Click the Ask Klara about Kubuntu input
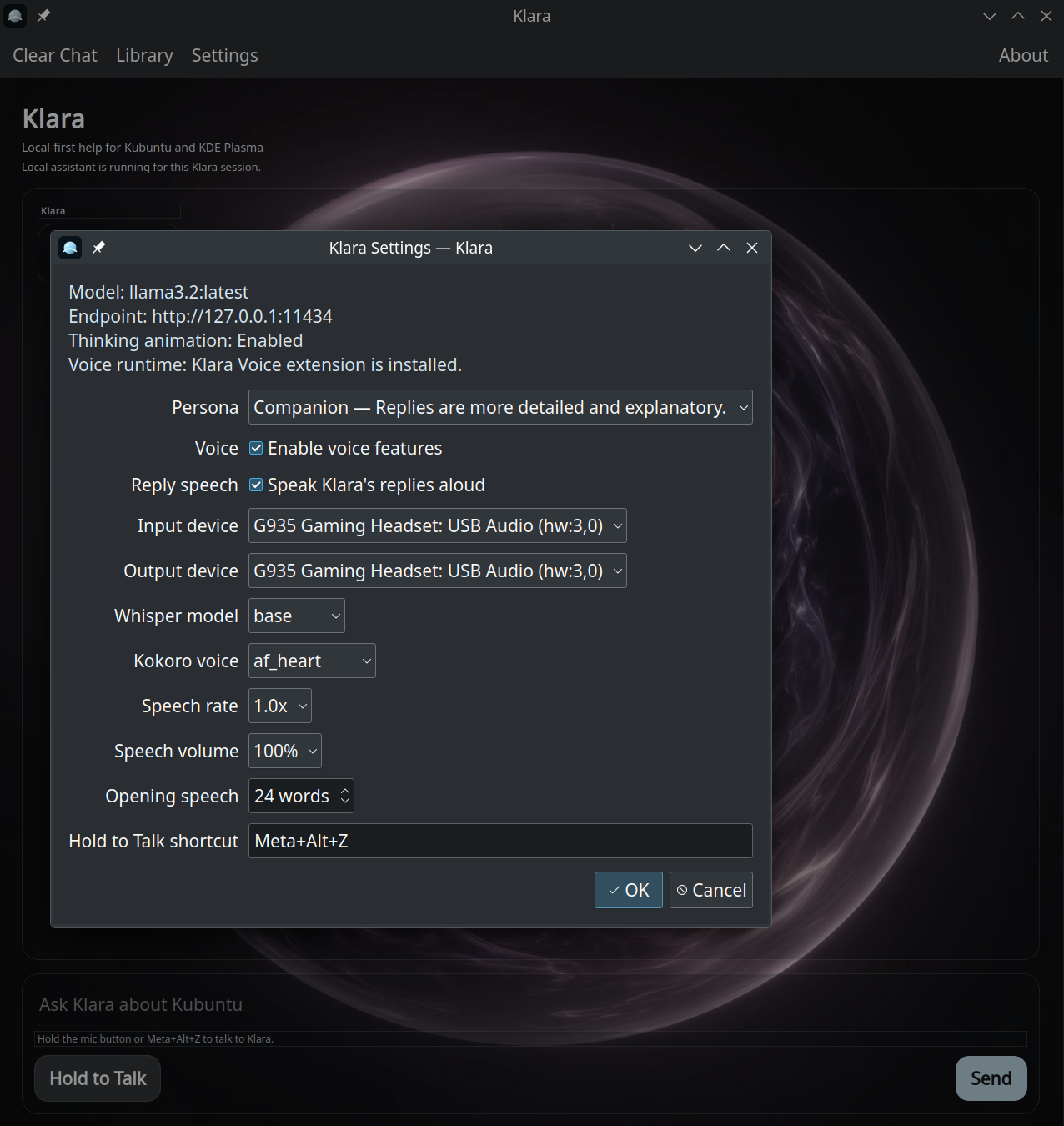1064x1126 pixels. click(530, 1004)
